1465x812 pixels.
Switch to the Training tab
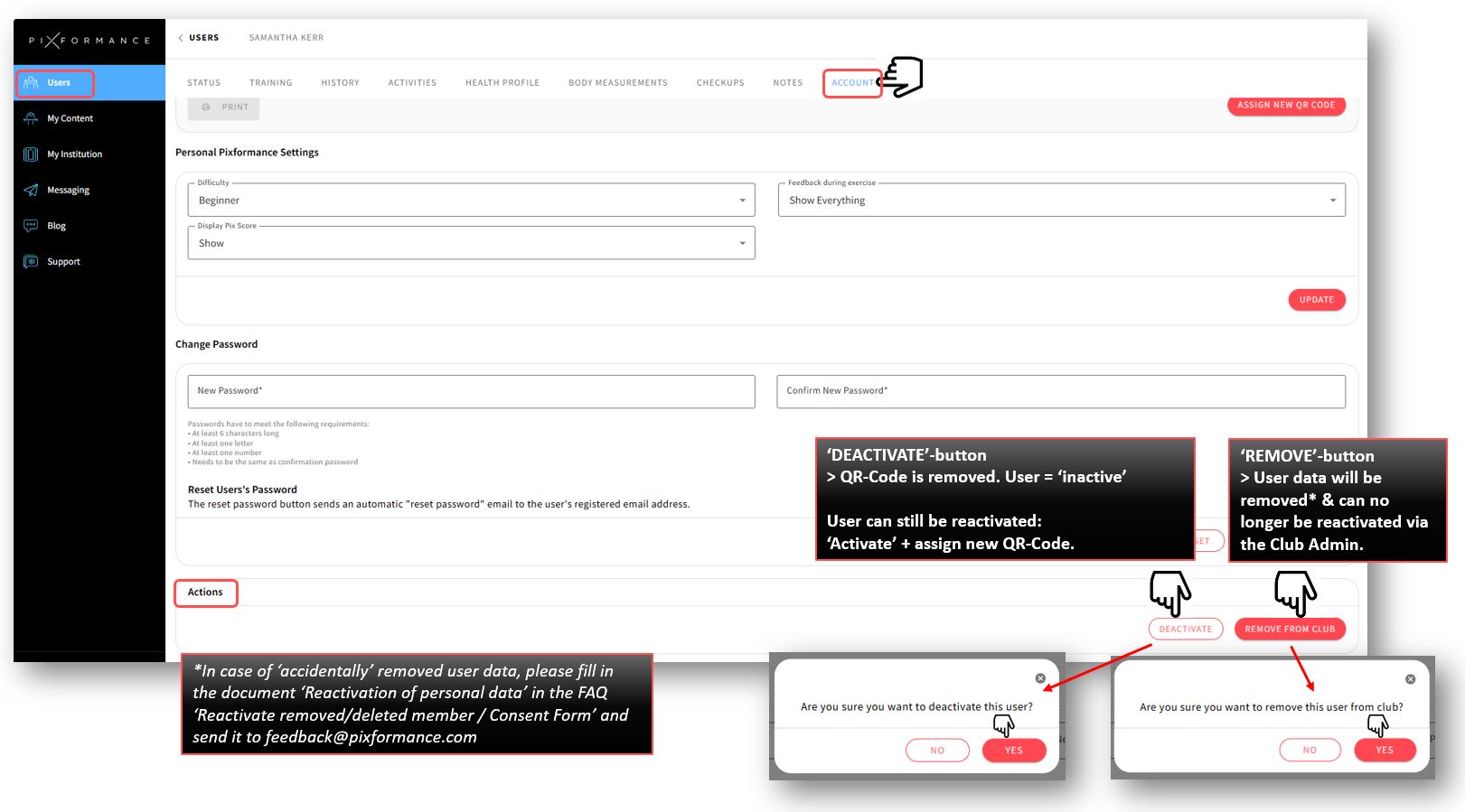271,83
